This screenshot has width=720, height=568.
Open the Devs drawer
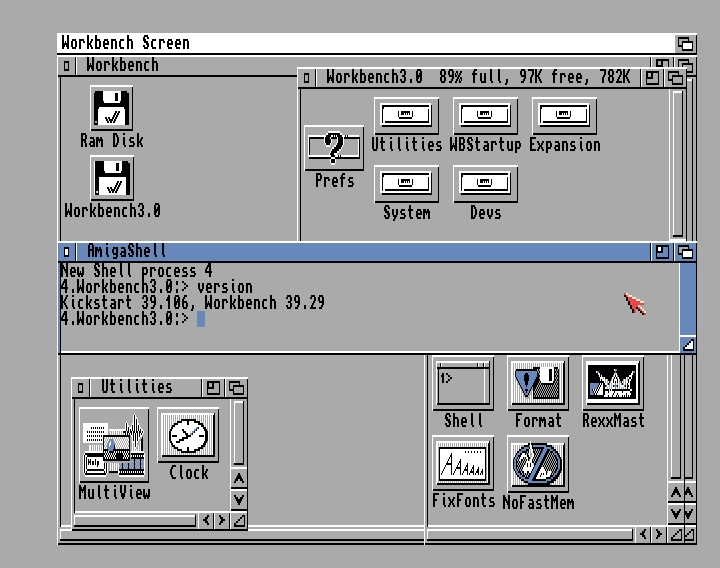485,184
